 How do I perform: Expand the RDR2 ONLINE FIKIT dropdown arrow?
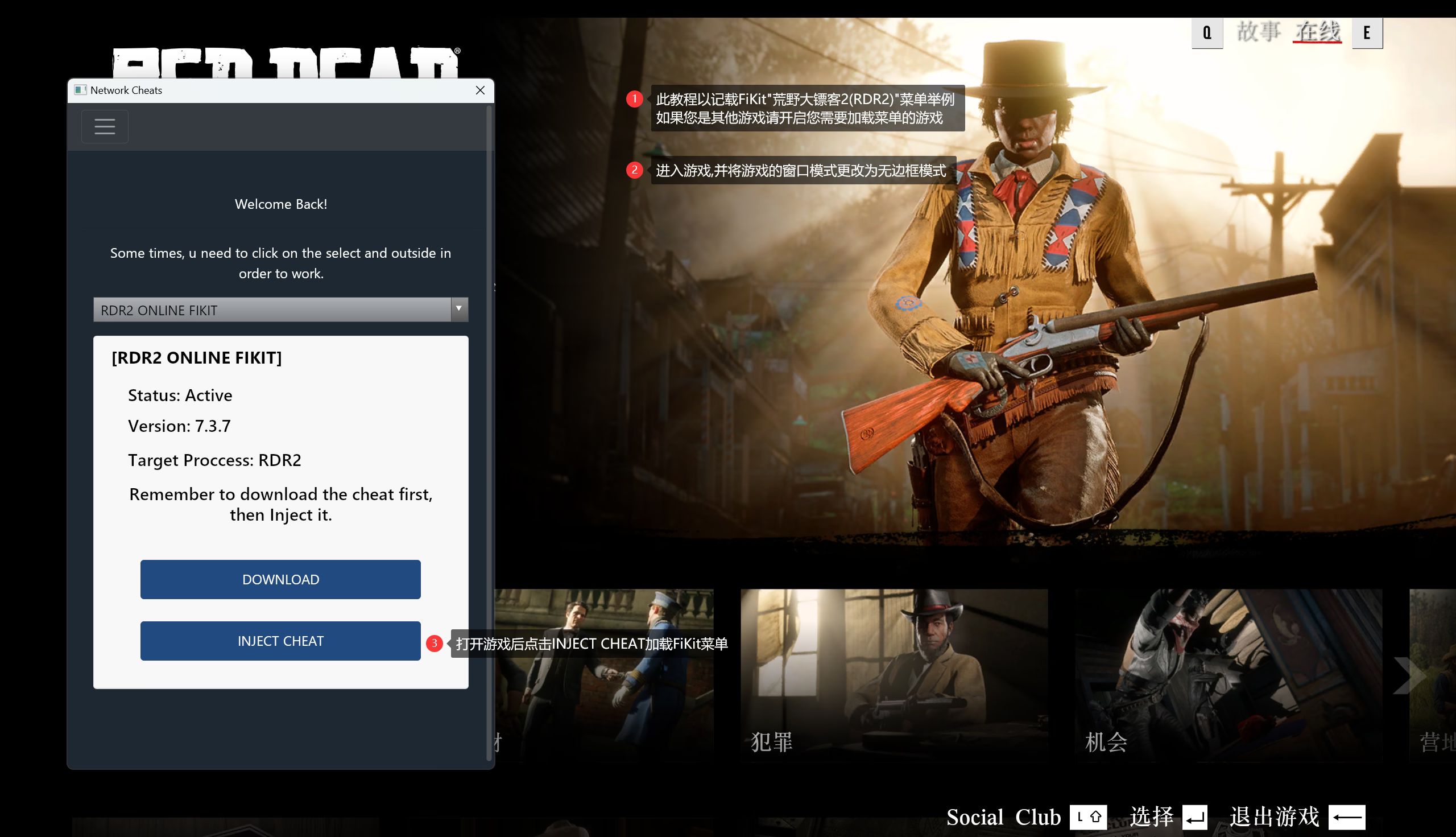coord(458,309)
